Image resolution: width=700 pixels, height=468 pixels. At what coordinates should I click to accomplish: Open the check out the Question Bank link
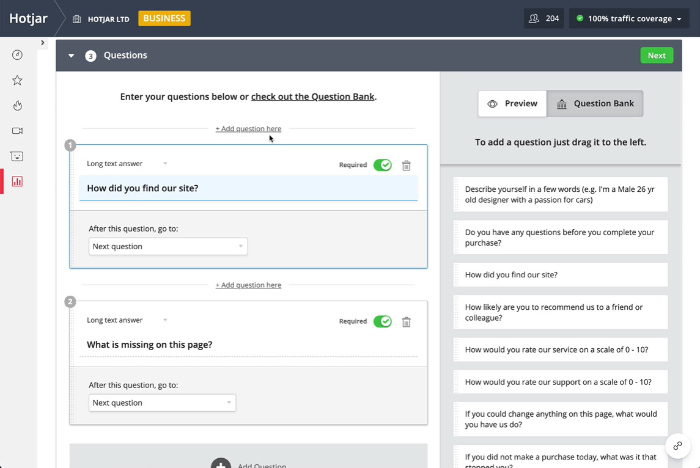pos(312,96)
